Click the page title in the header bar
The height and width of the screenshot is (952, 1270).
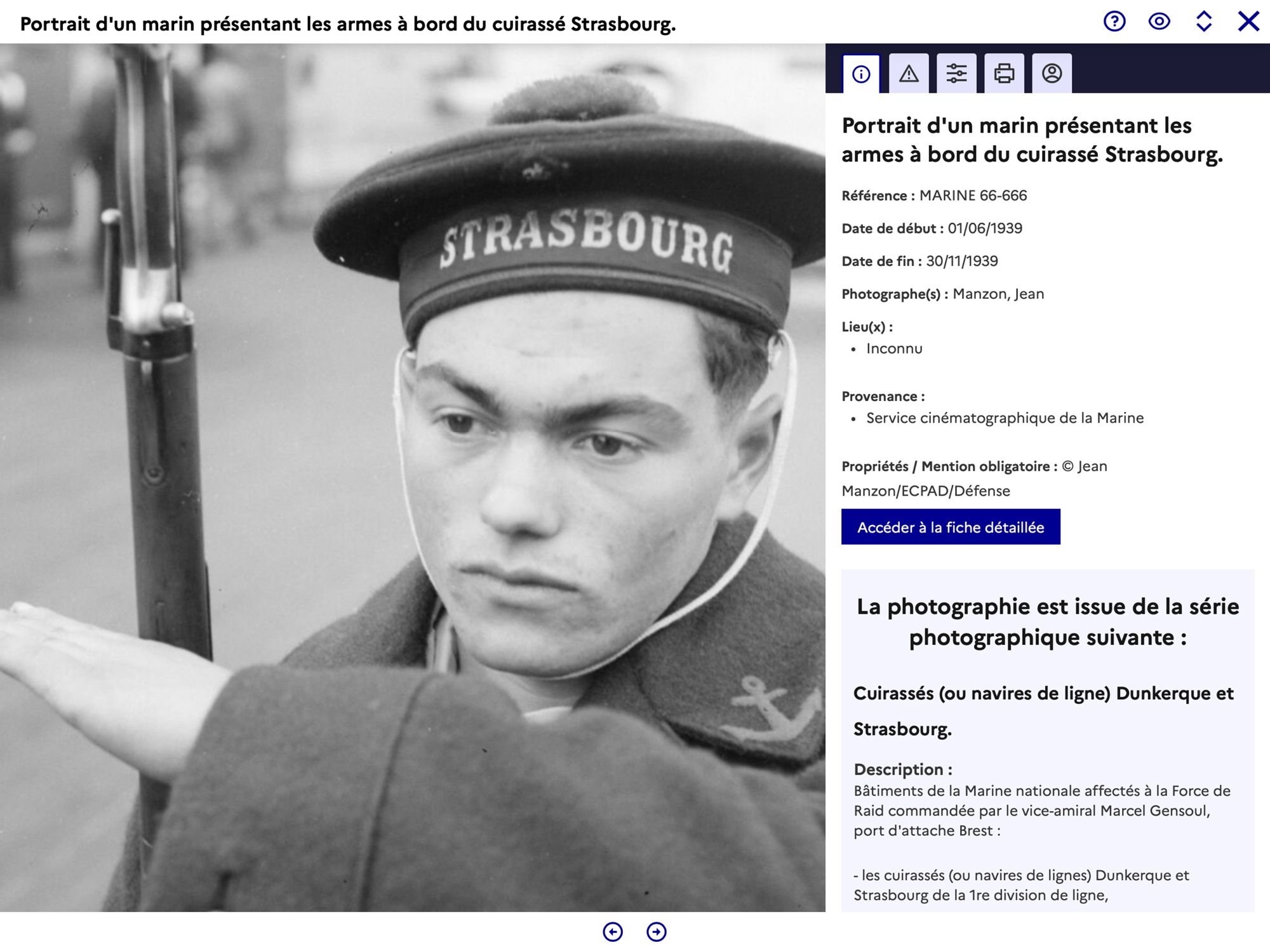click(348, 23)
